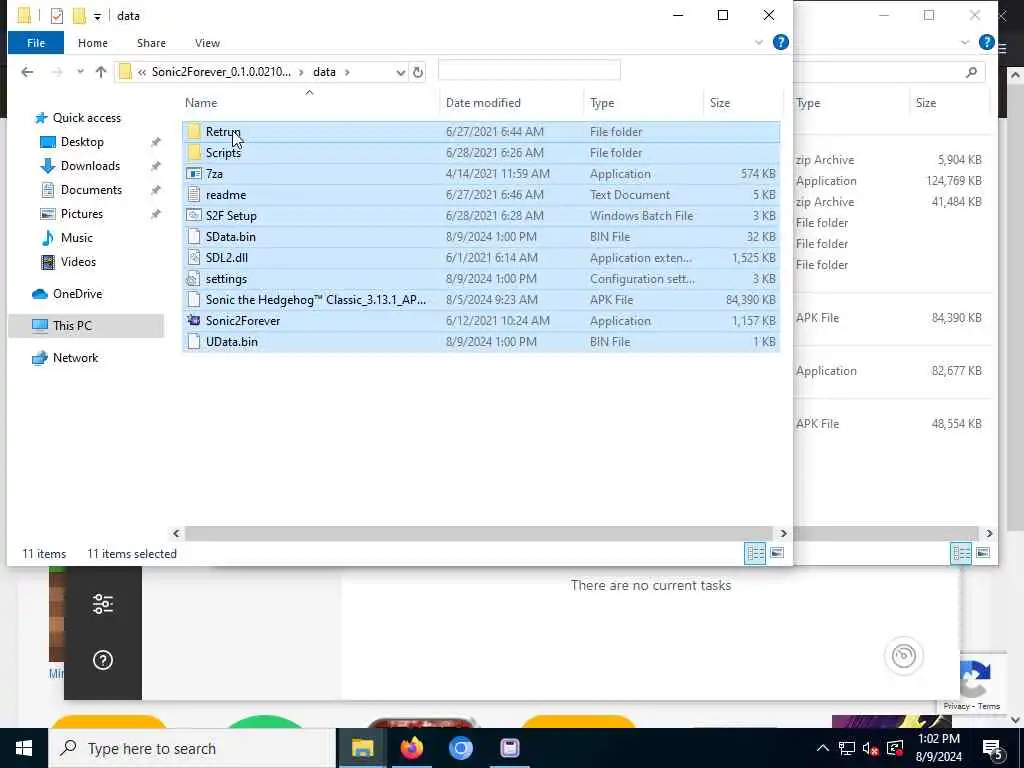Click the Properties icon in title bar
This screenshot has width=1024, height=768.
tap(57, 16)
